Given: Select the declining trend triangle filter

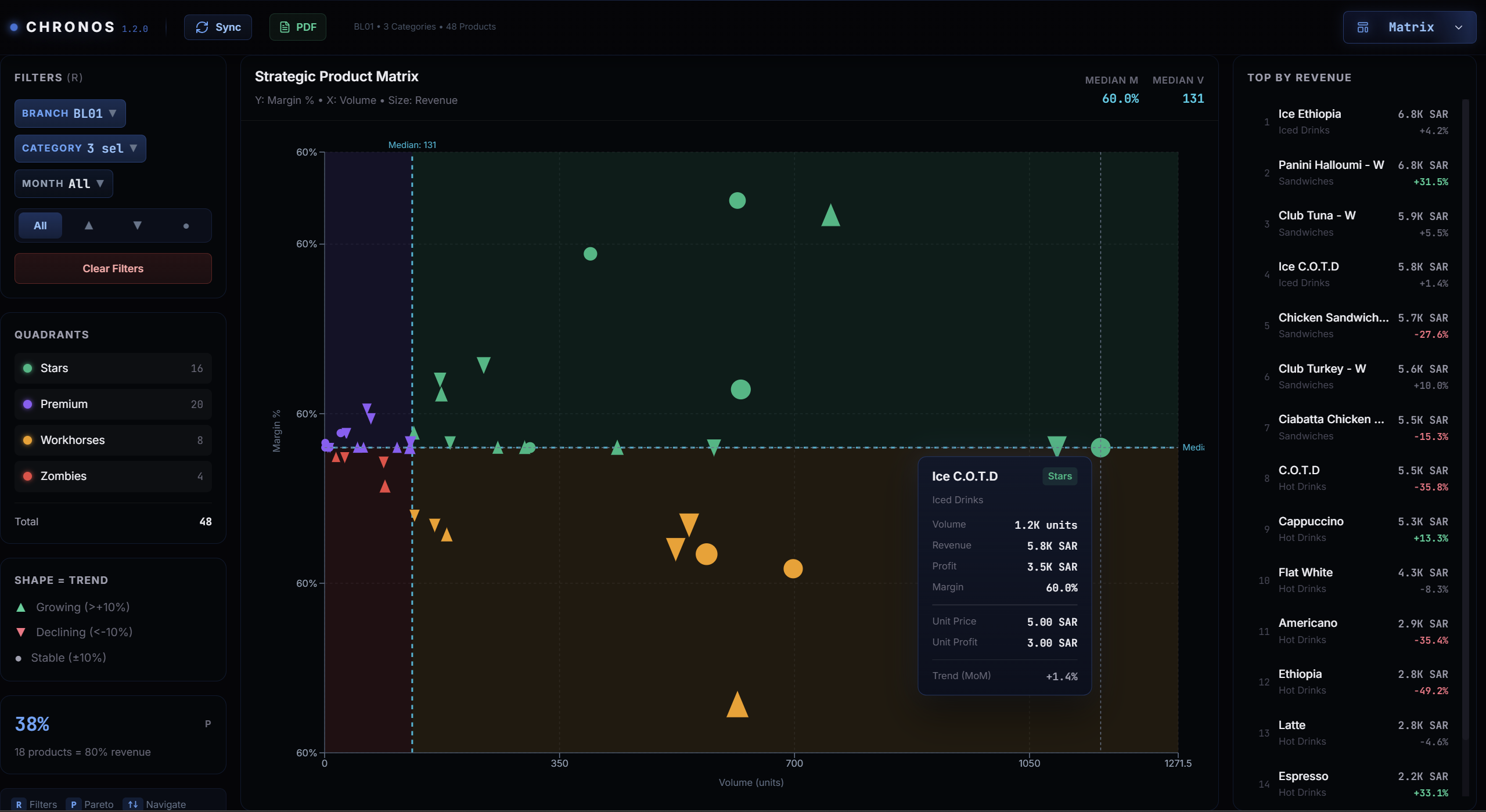Looking at the screenshot, I should click(x=138, y=226).
